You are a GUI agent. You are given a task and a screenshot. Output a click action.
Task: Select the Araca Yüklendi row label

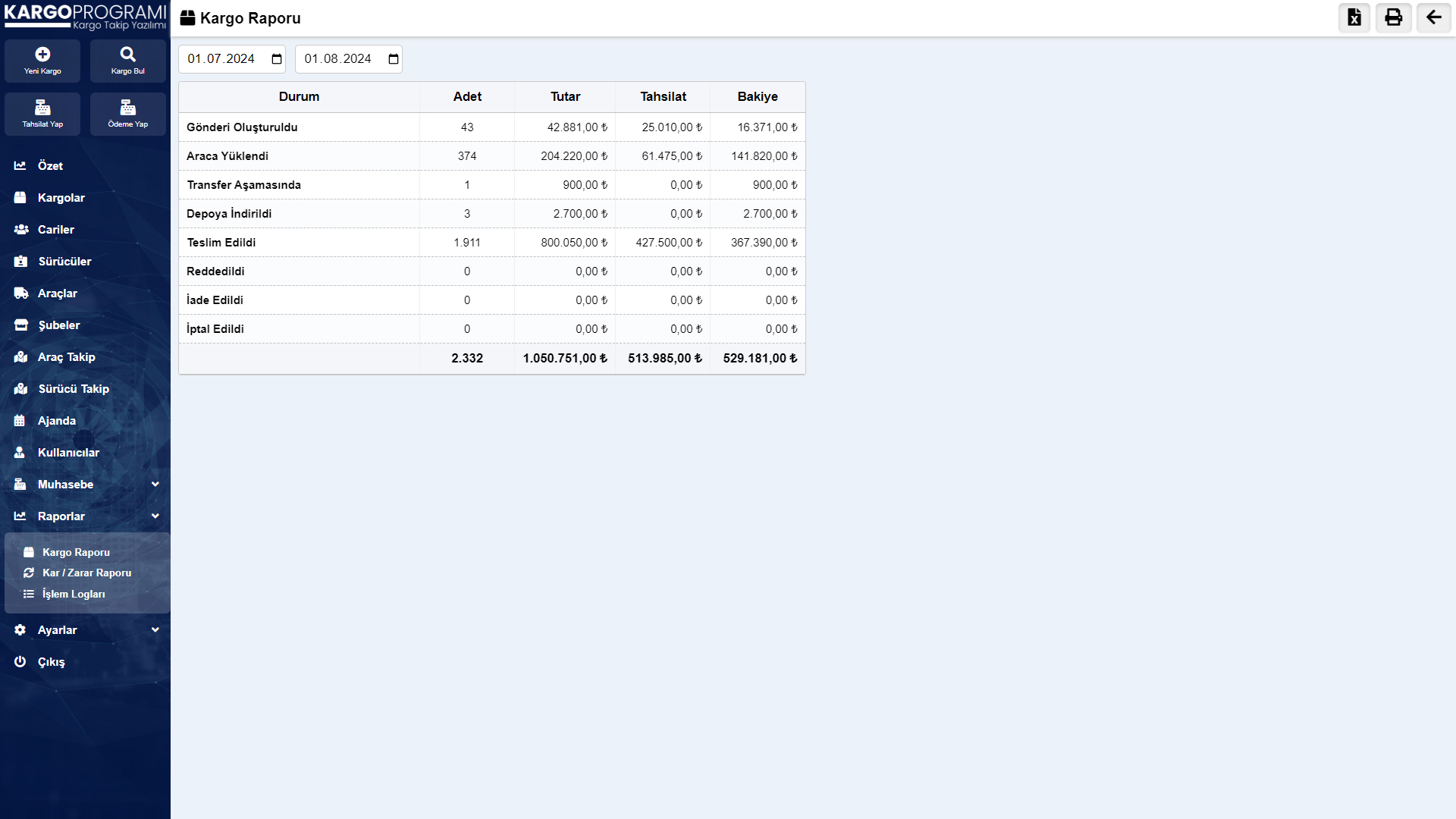(227, 156)
